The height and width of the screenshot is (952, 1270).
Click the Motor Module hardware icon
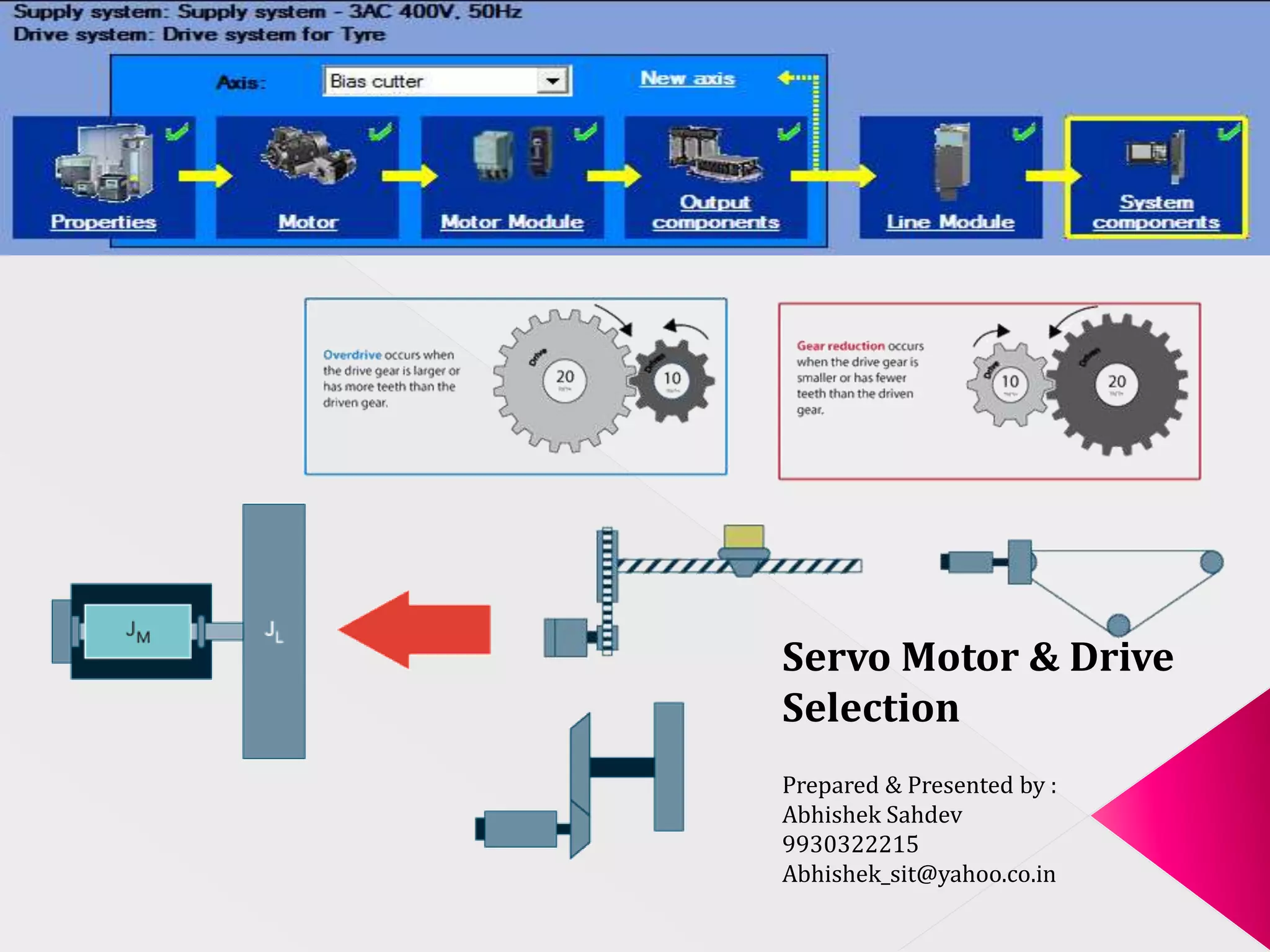pos(512,154)
